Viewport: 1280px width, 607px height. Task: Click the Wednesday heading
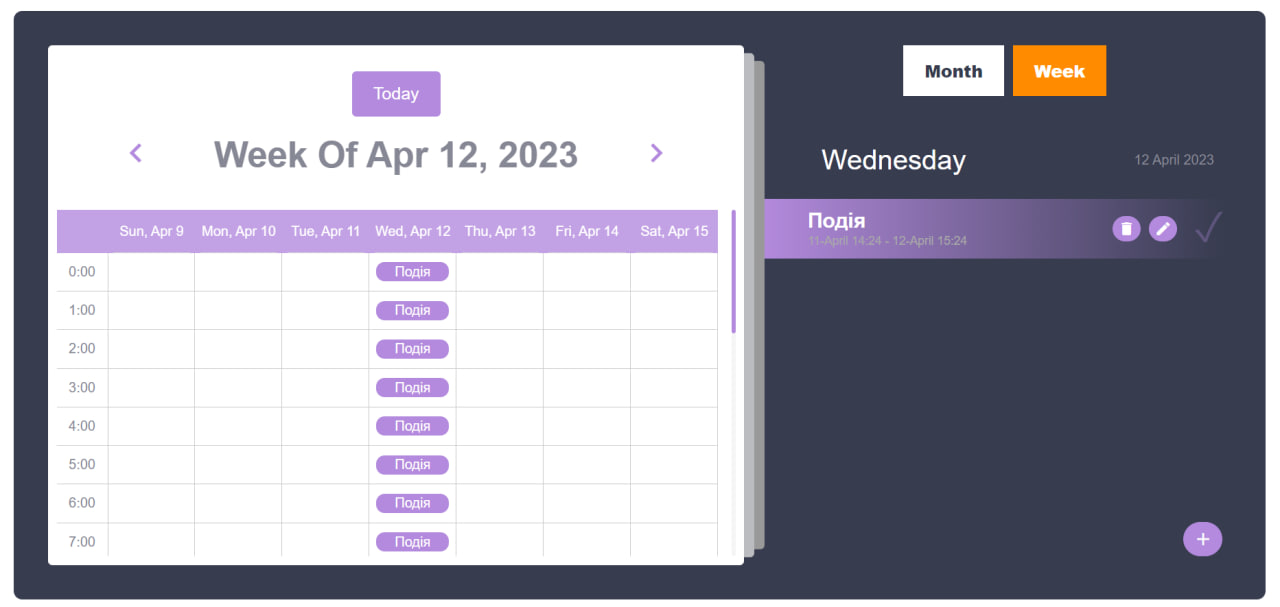point(893,160)
